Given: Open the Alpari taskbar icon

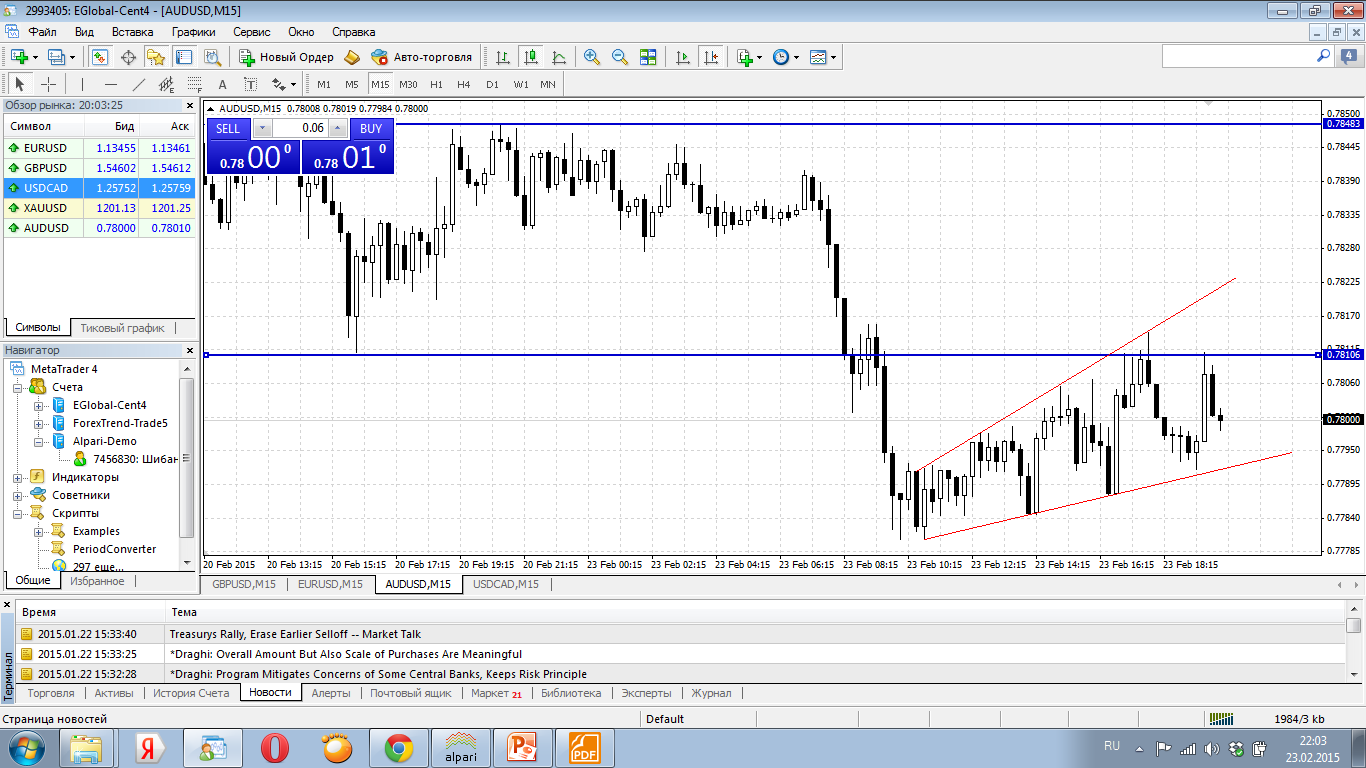Looking at the screenshot, I should pos(461,747).
